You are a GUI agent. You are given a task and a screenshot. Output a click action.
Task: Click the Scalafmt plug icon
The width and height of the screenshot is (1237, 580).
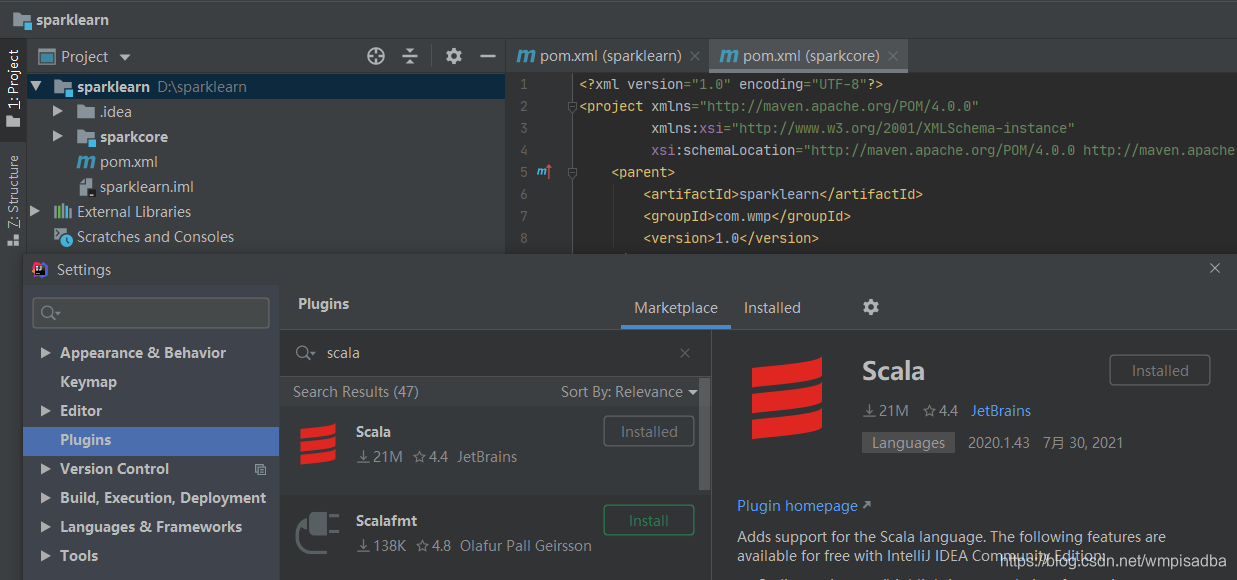pyautogui.click(x=319, y=532)
